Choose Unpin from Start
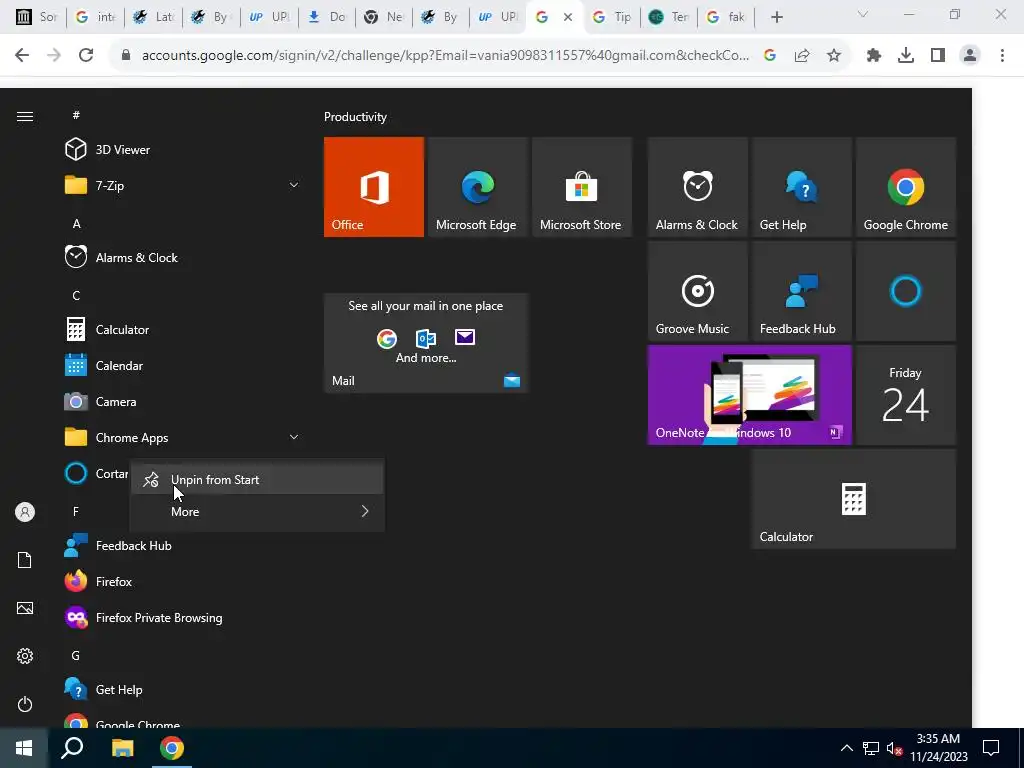Image resolution: width=1024 pixels, height=768 pixels. [x=257, y=479]
